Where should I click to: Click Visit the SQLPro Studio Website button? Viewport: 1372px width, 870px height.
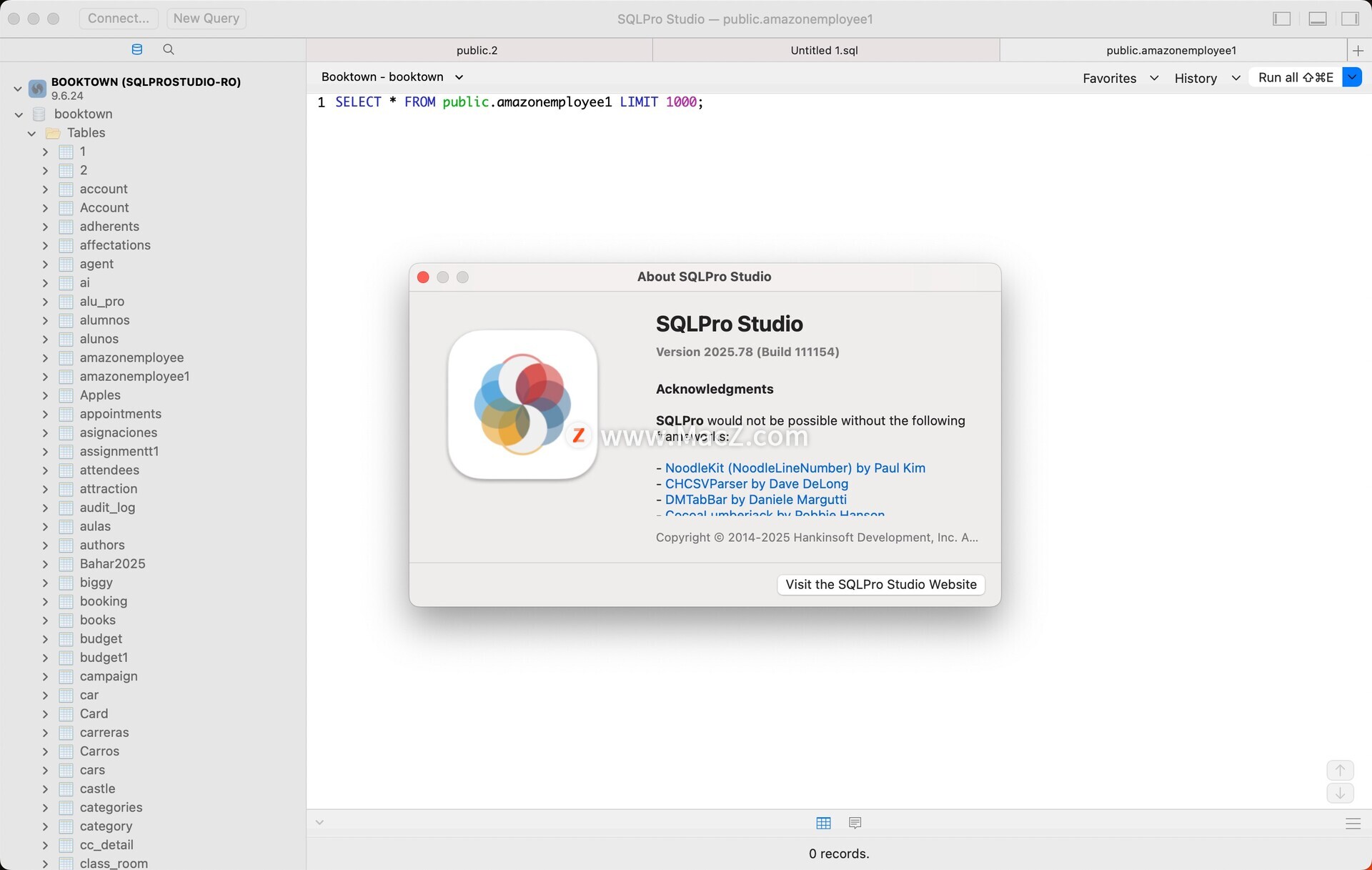(x=880, y=584)
